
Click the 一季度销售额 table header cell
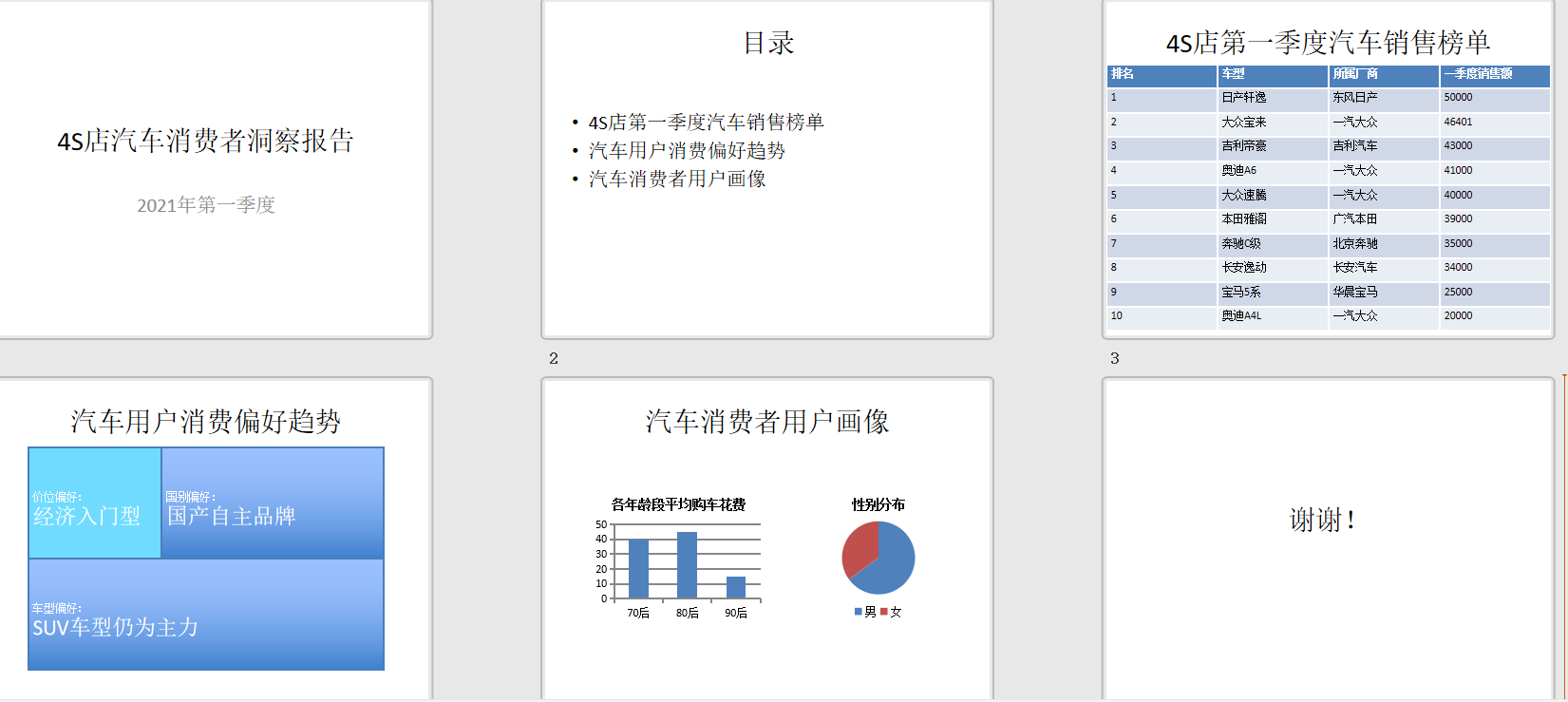(x=1495, y=75)
